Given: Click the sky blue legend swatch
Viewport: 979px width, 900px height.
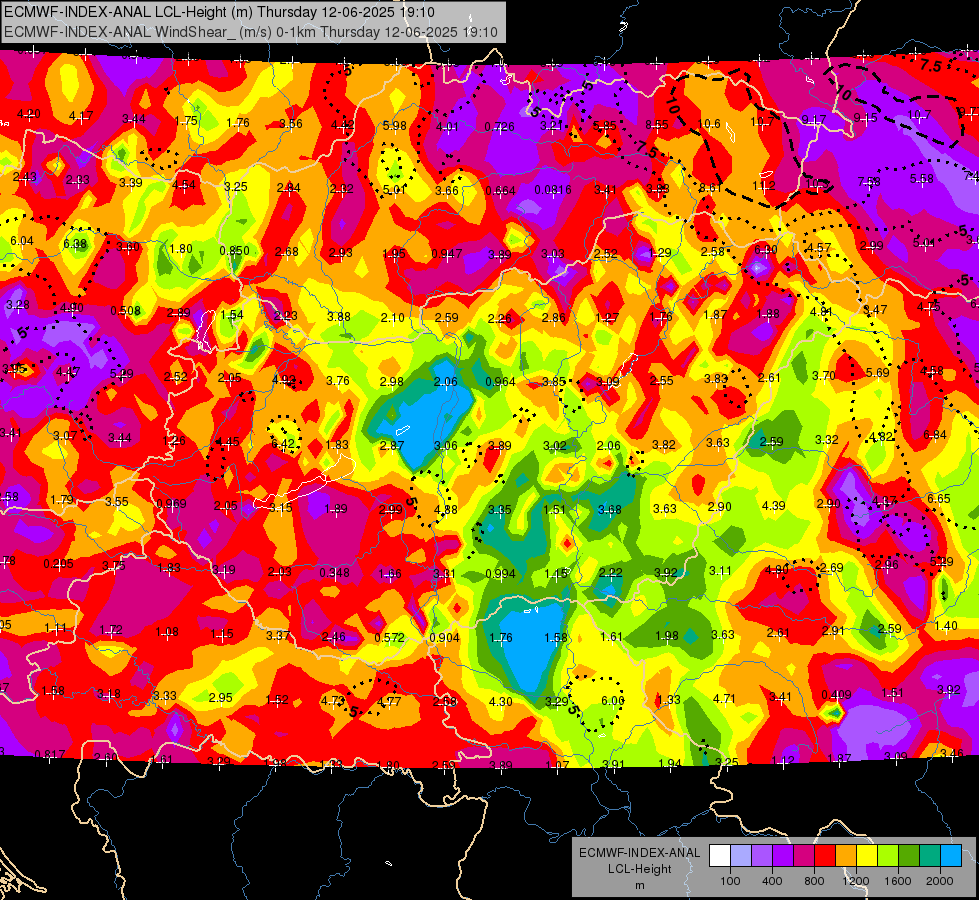Looking at the screenshot, I should [950, 856].
